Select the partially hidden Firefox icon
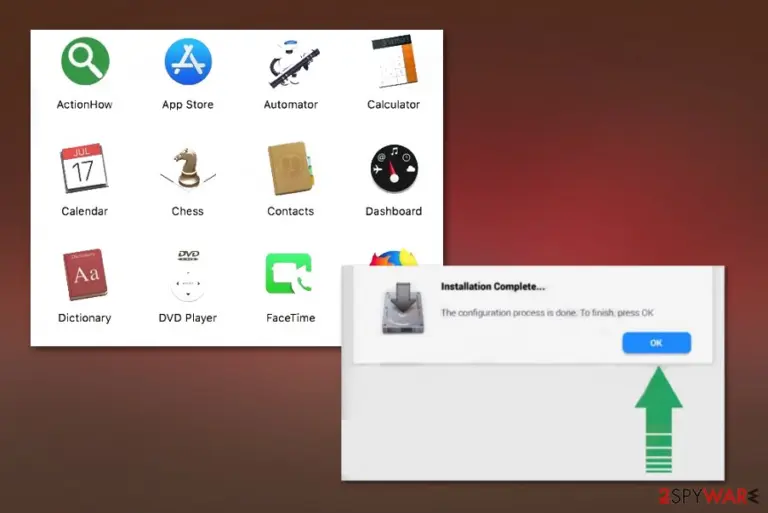 tap(394, 257)
